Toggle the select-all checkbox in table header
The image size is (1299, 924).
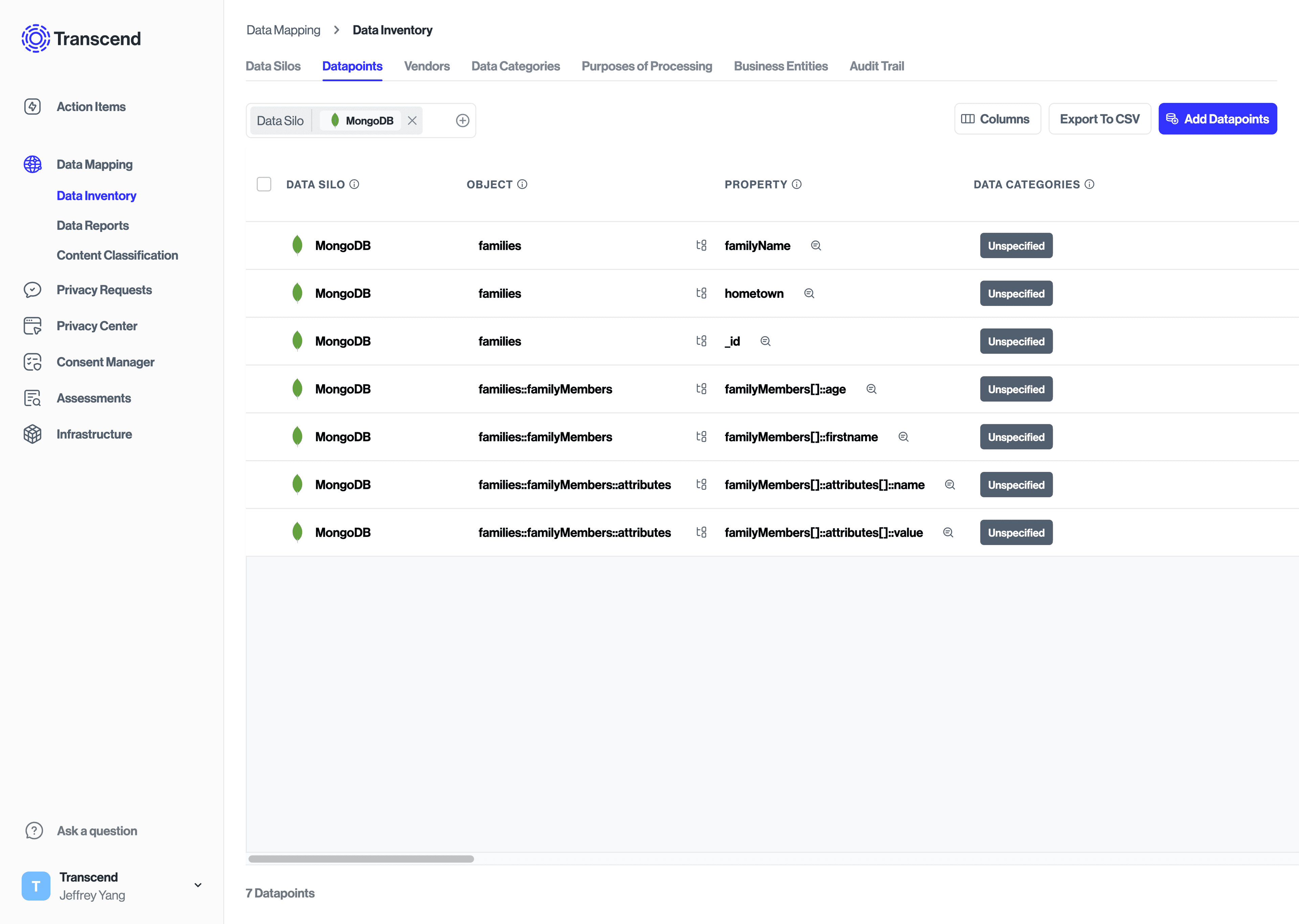(264, 184)
